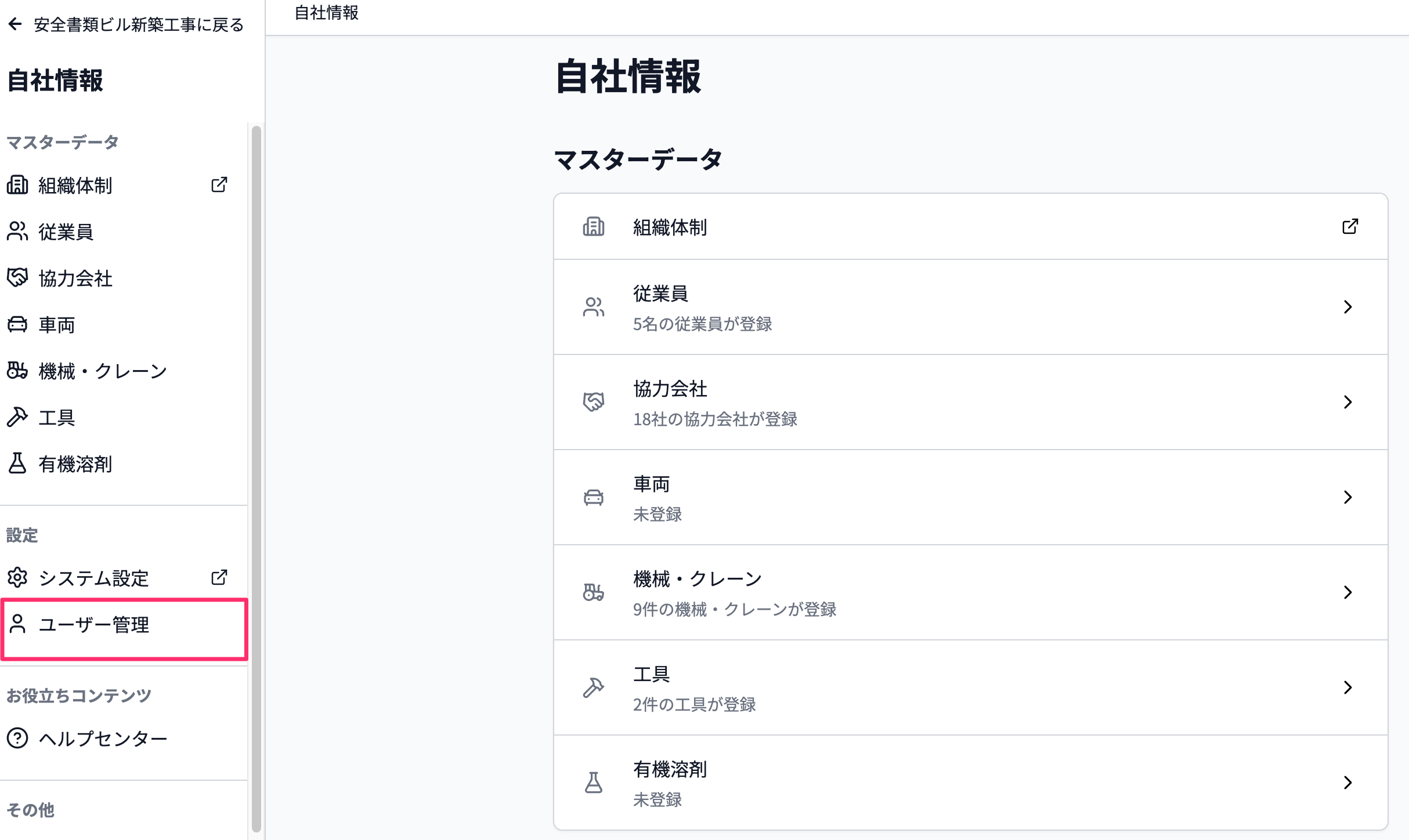Screen dimensions: 1409x840
Task: Open 協力会社 row via its chevron arrow
Action: click(x=1348, y=402)
